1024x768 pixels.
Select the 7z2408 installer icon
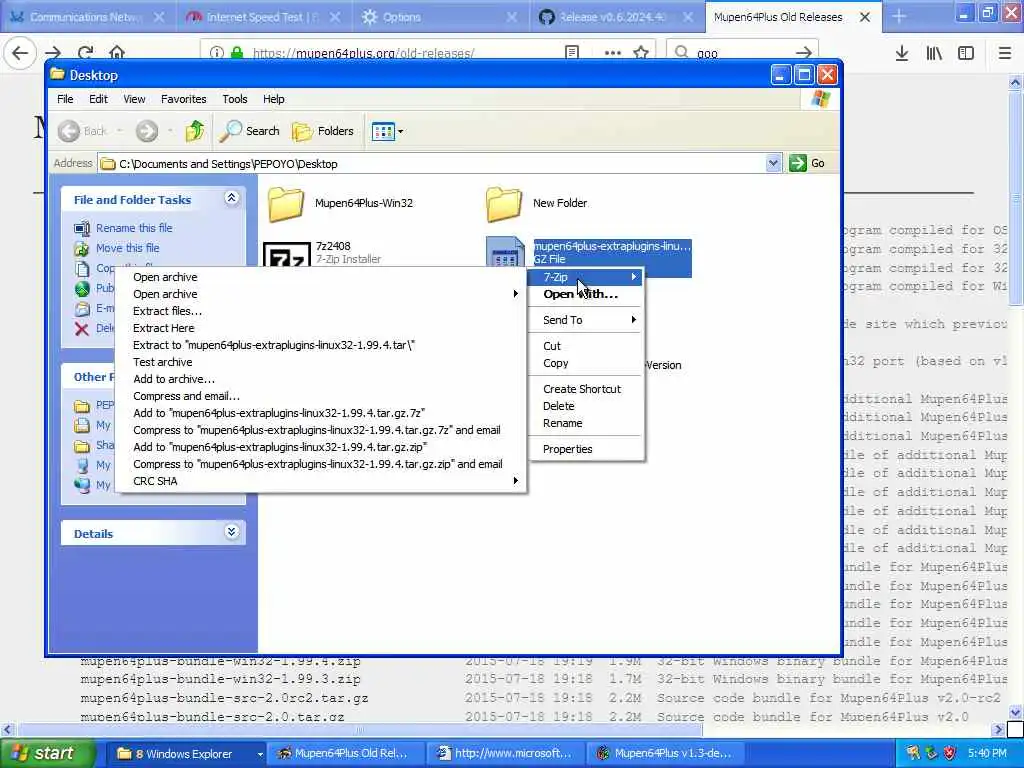(x=287, y=255)
